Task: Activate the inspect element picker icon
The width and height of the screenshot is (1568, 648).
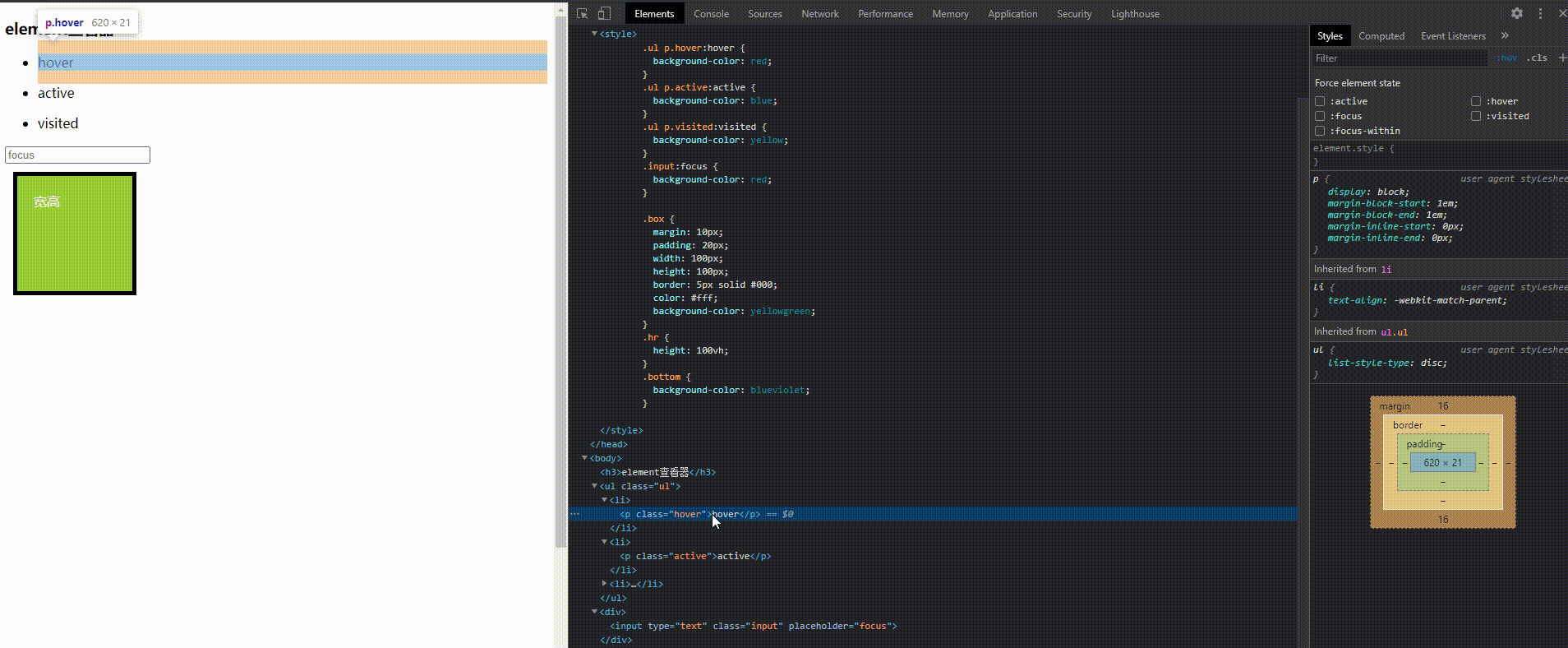Action: [583, 14]
